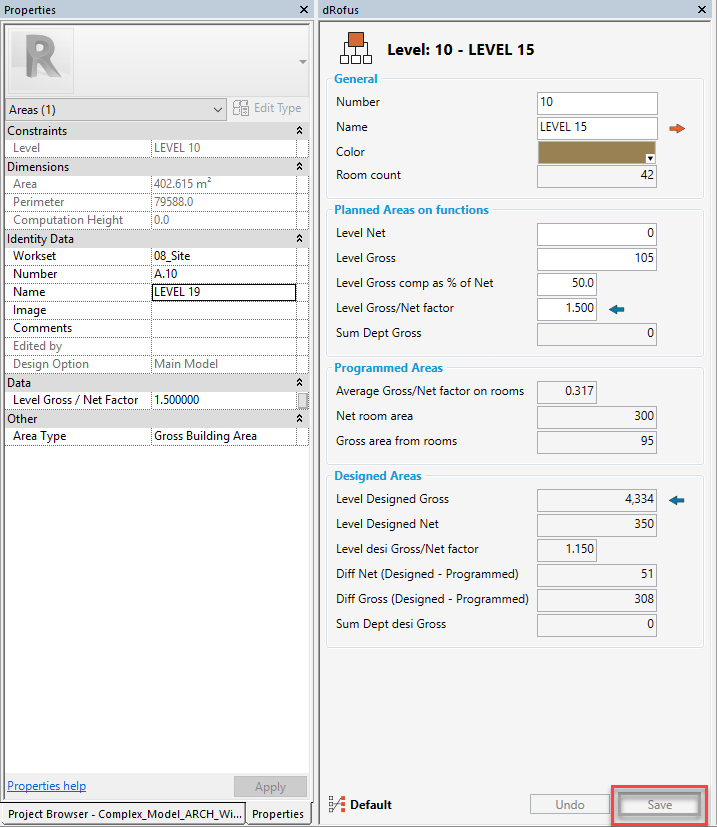This screenshot has width=717, height=827.
Task: Open the Color picker dropdown arrow
Action: [650, 159]
